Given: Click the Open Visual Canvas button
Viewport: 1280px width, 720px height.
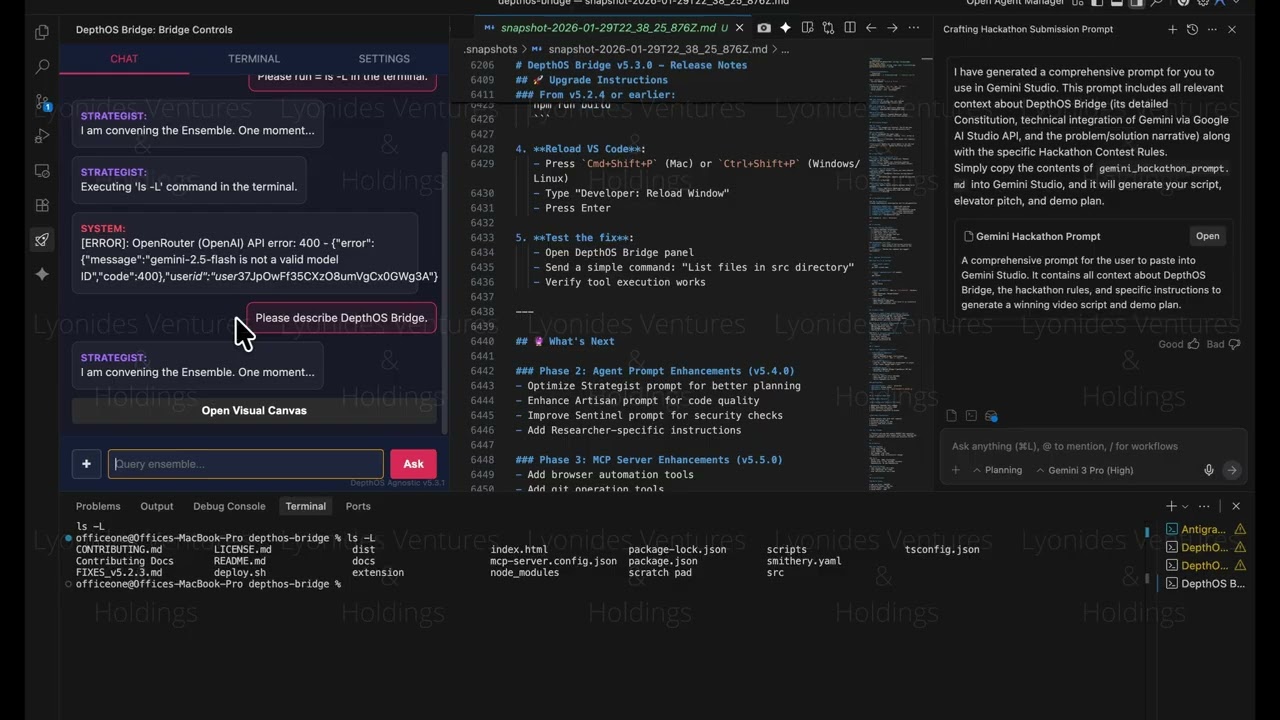Looking at the screenshot, I should pyautogui.click(x=254, y=411).
